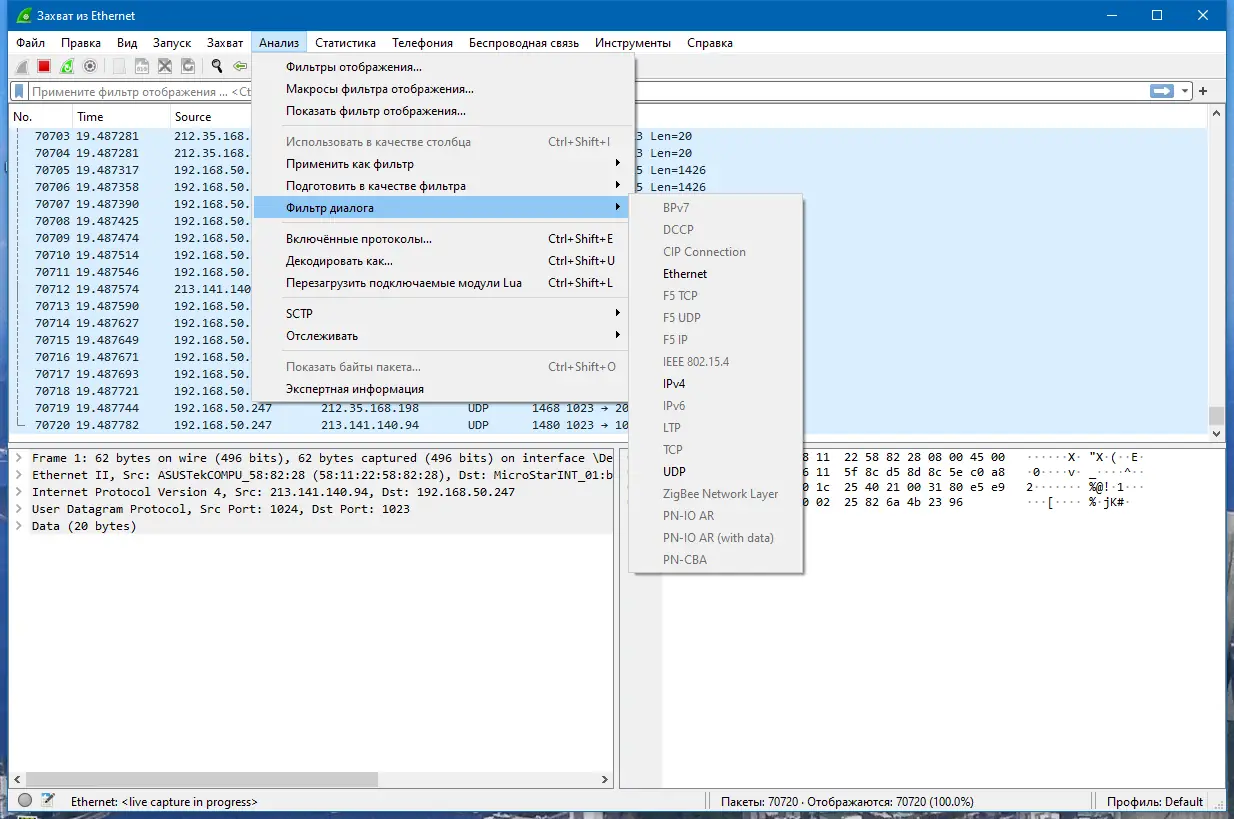
Task: Open the display filter history dropdown arrow
Action: [x=1185, y=91]
